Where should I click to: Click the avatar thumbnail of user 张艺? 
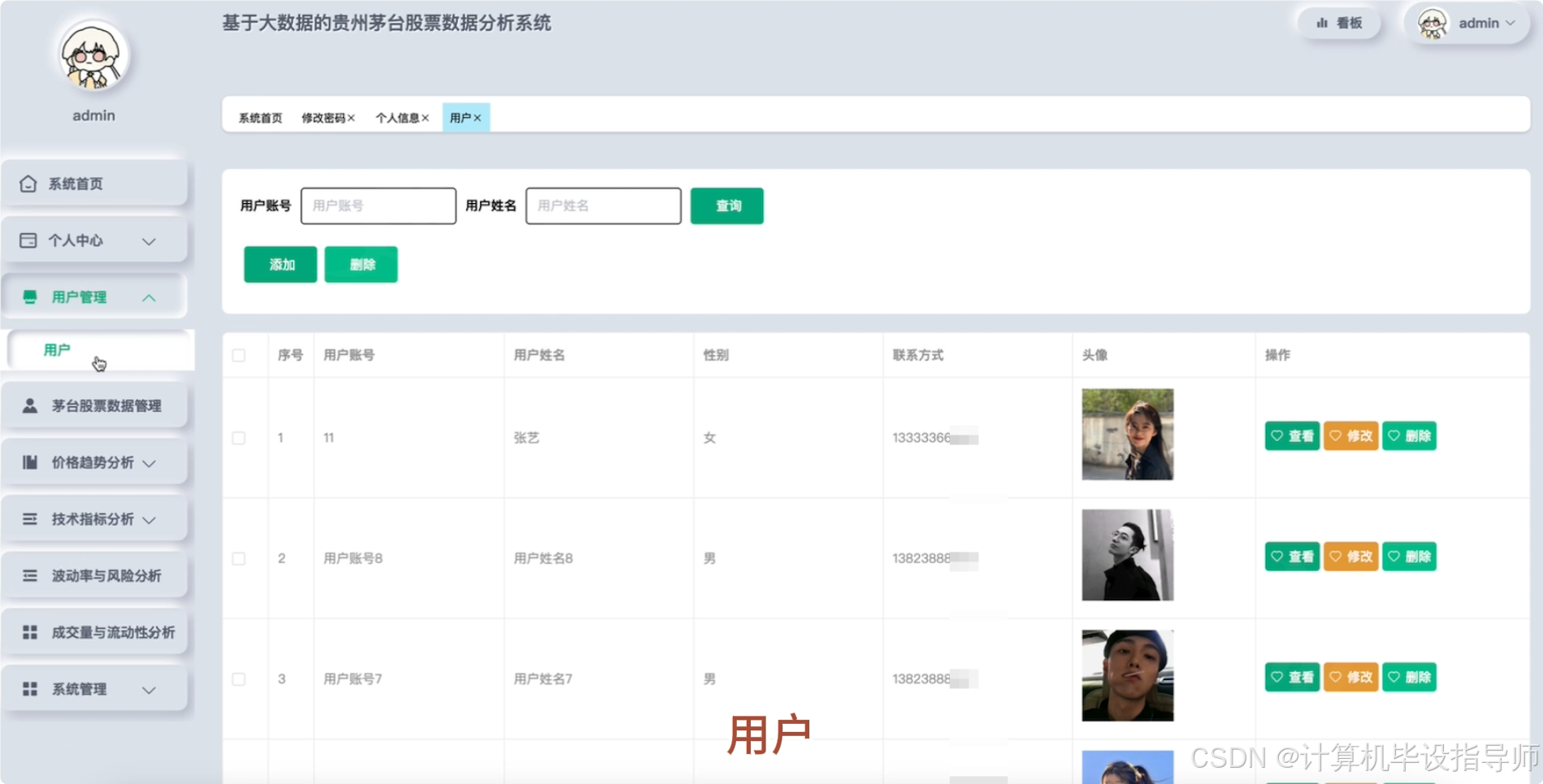1127,435
